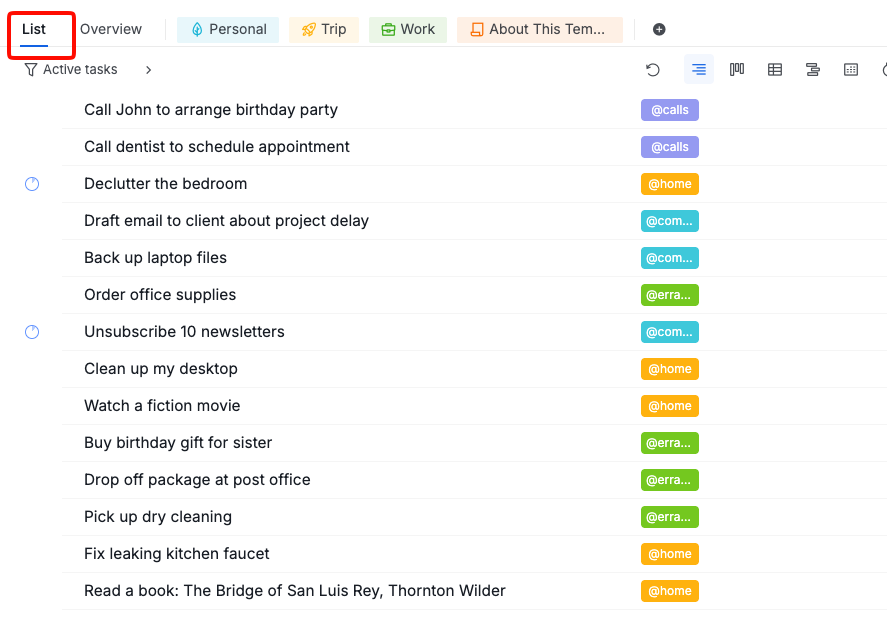The width and height of the screenshot is (887, 621).
Task: Select task Pick up dry cleaning
Action: [x=158, y=517]
